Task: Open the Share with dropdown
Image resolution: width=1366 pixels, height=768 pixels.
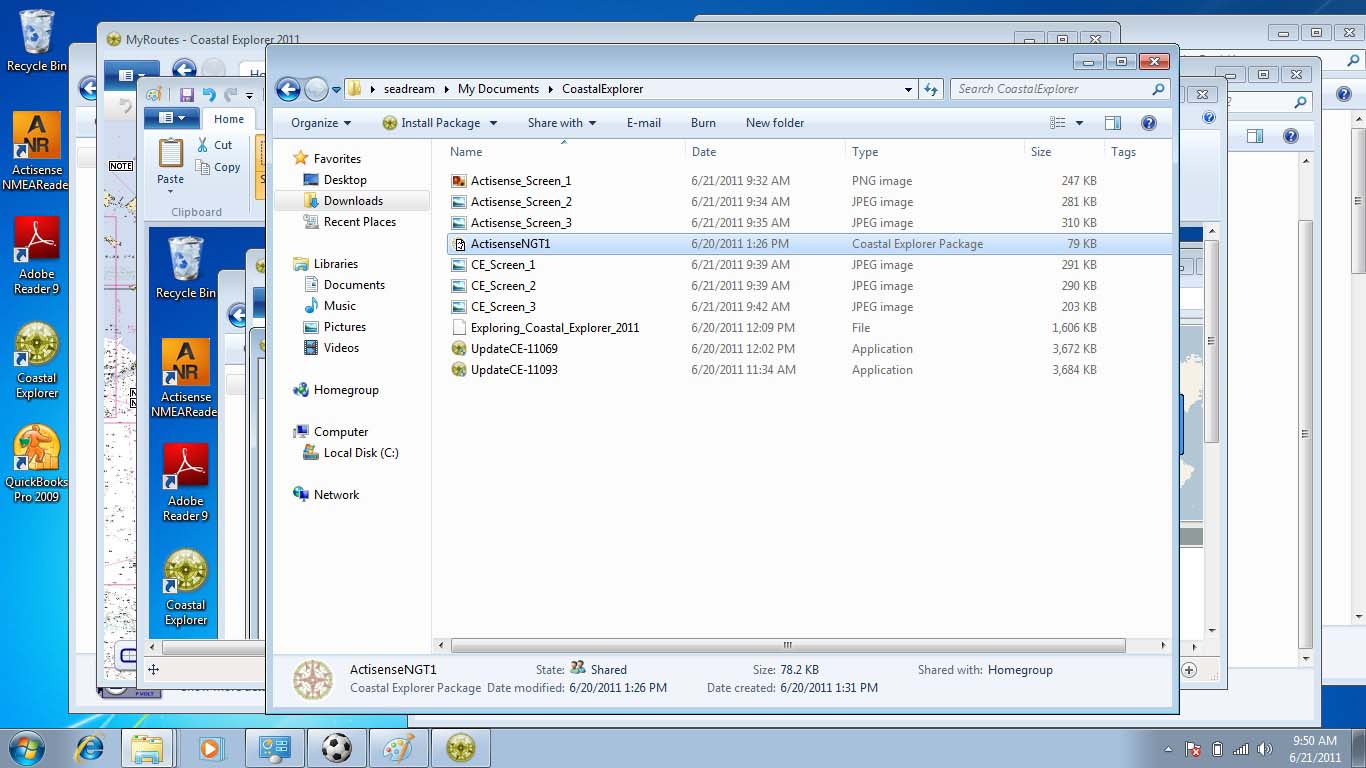Action: pyautogui.click(x=561, y=123)
